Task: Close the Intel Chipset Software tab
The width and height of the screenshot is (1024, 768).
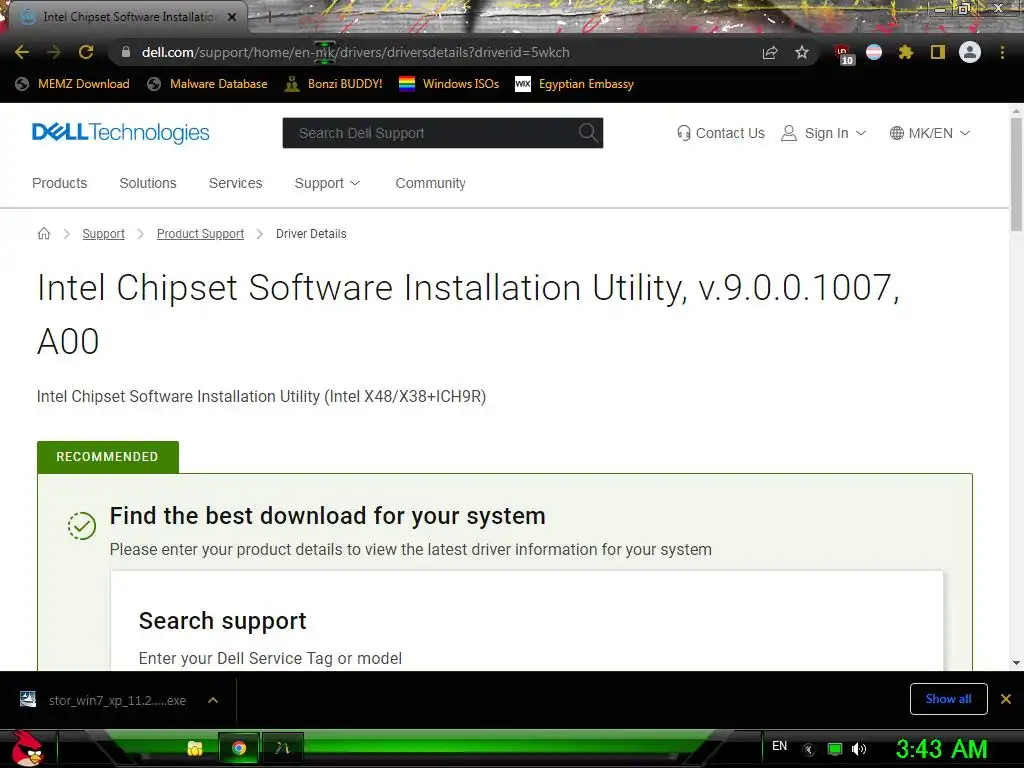Action: tap(232, 17)
